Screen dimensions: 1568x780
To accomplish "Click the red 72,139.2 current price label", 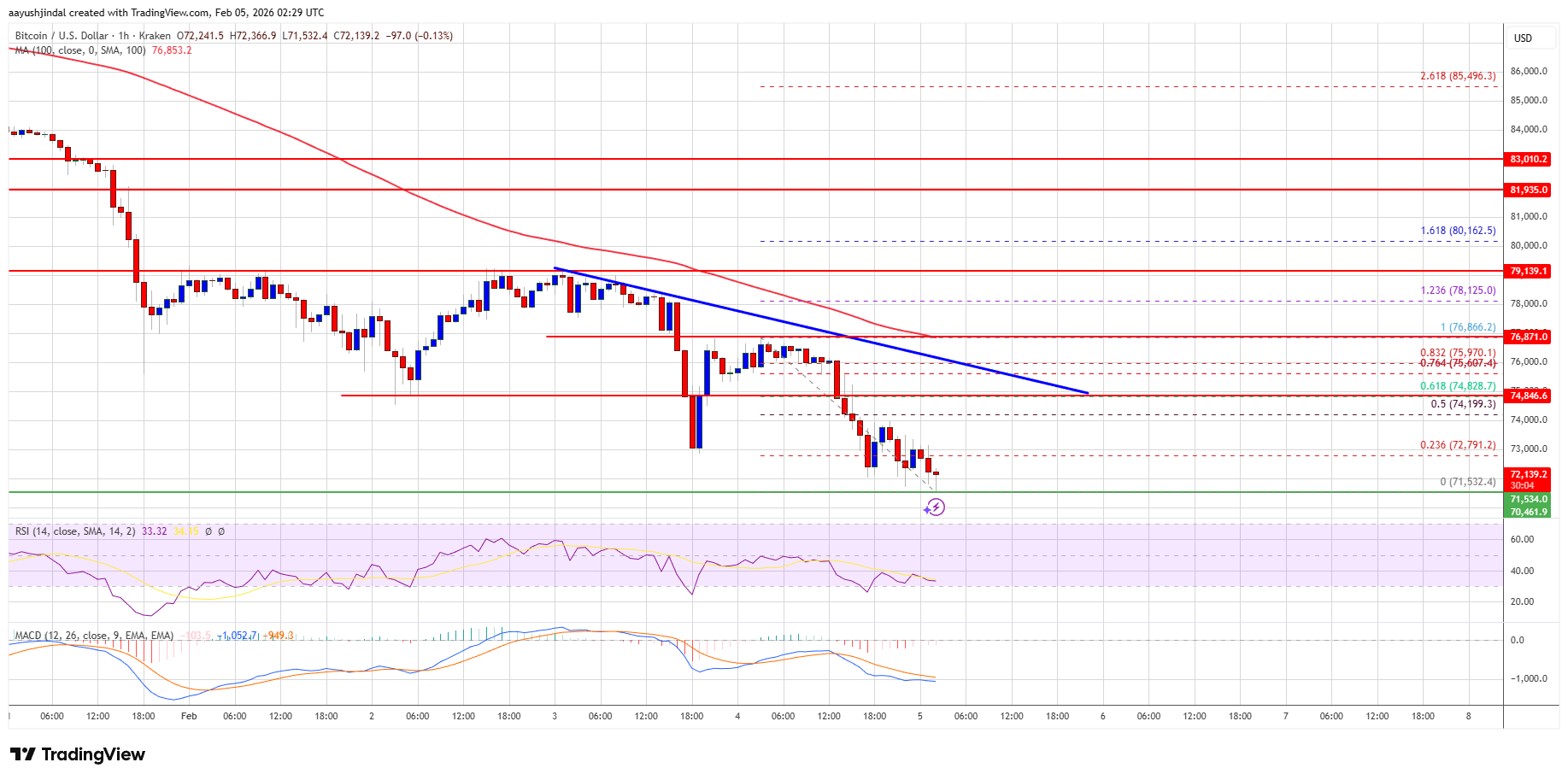I will (x=1529, y=474).
